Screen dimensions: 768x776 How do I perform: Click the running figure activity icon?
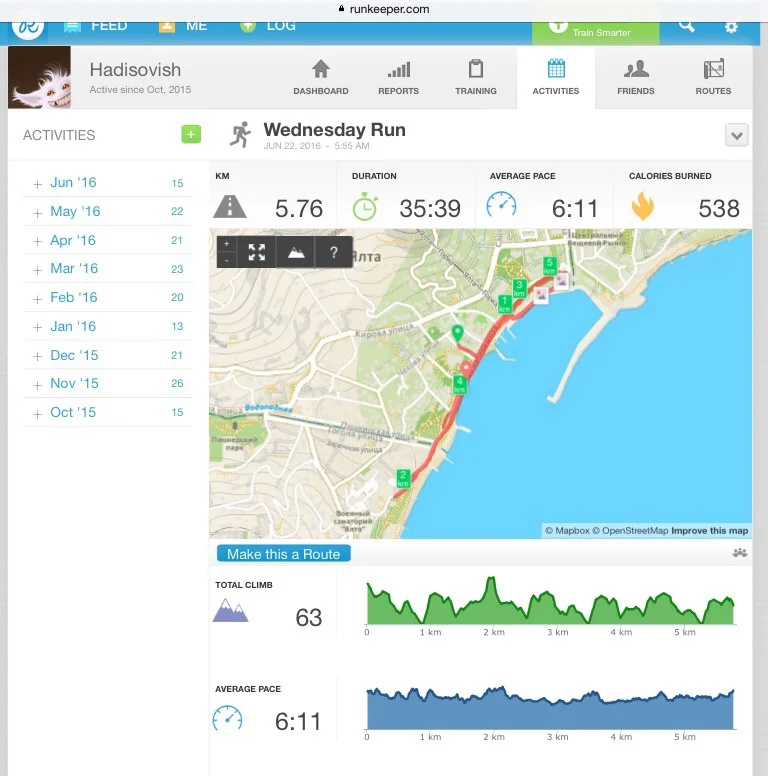[240, 135]
